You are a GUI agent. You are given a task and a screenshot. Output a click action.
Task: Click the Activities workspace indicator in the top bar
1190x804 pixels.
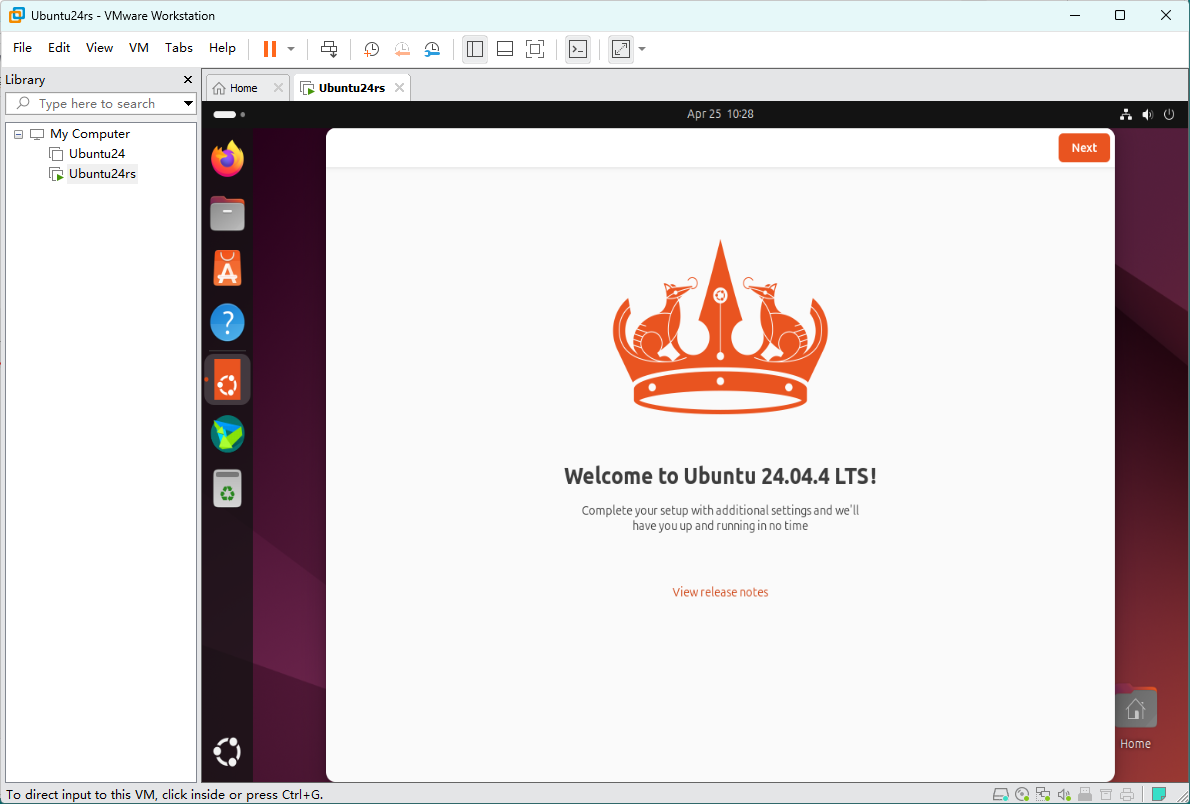click(229, 115)
